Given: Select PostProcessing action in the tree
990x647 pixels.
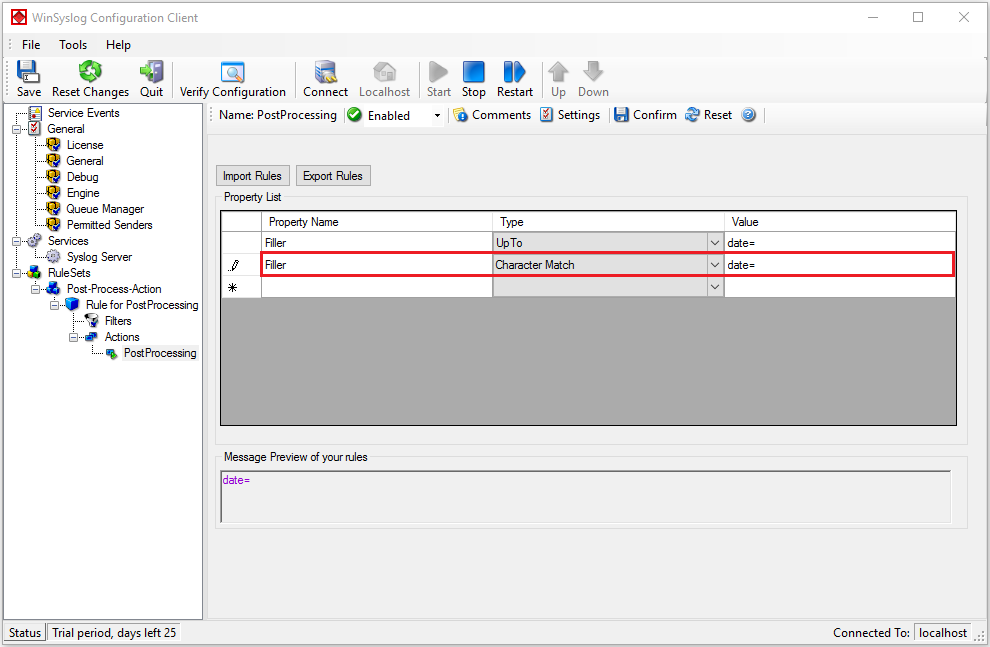Looking at the screenshot, I should coord(160,353).
